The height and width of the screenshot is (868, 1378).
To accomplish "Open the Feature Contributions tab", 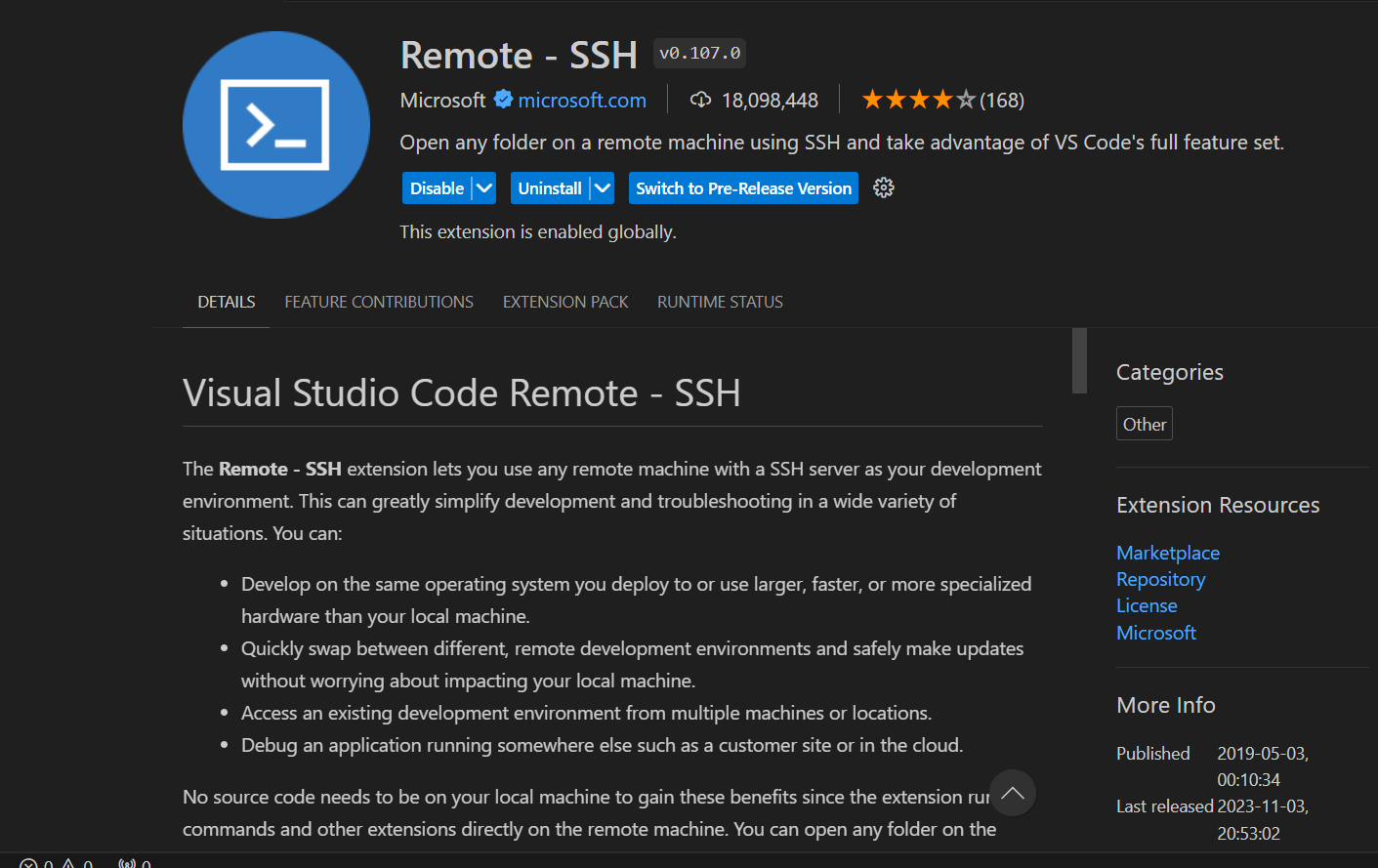I will [x=379, y=302].
